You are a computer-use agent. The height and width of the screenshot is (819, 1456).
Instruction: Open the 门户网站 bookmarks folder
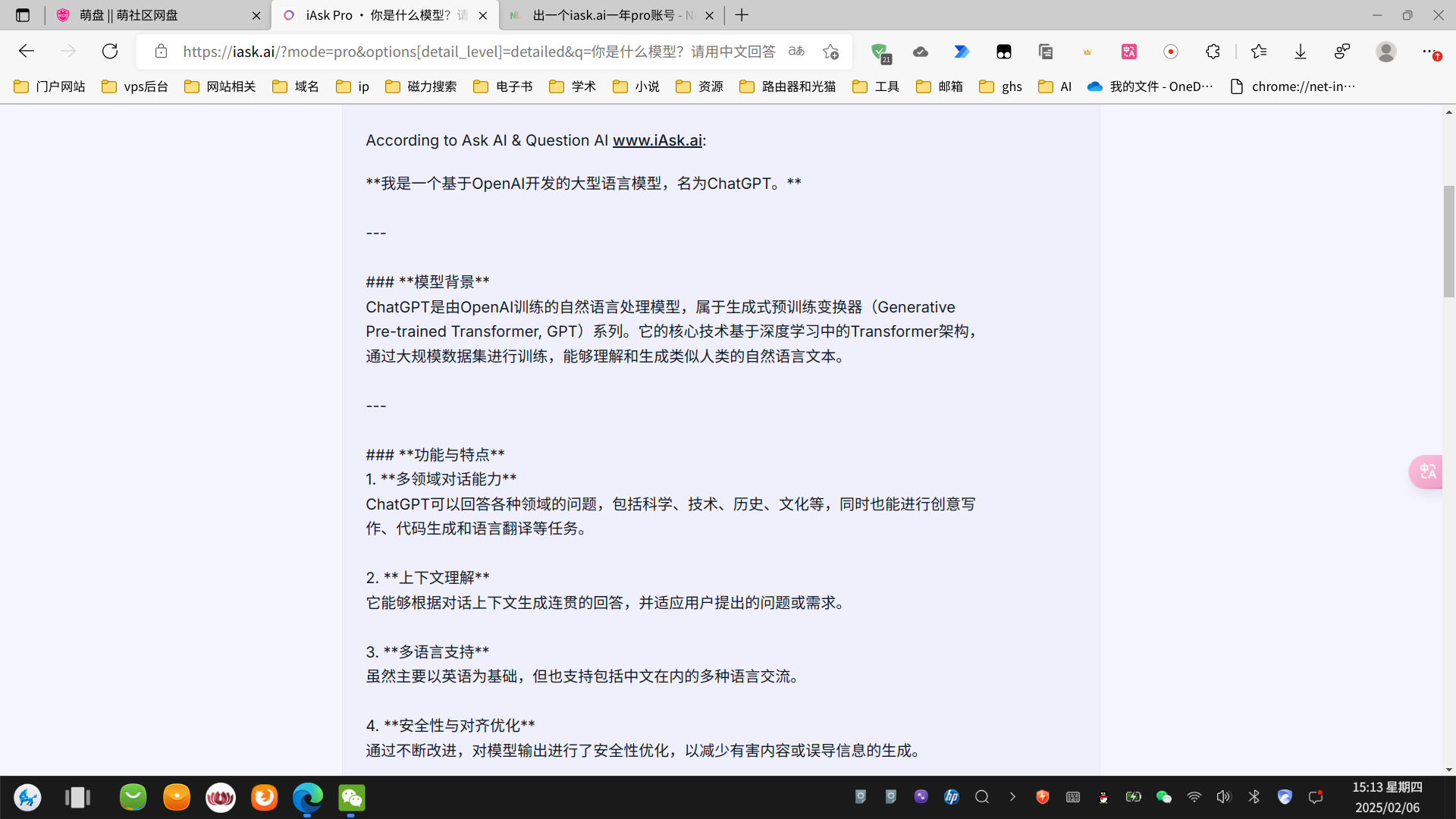click(50, 86)
